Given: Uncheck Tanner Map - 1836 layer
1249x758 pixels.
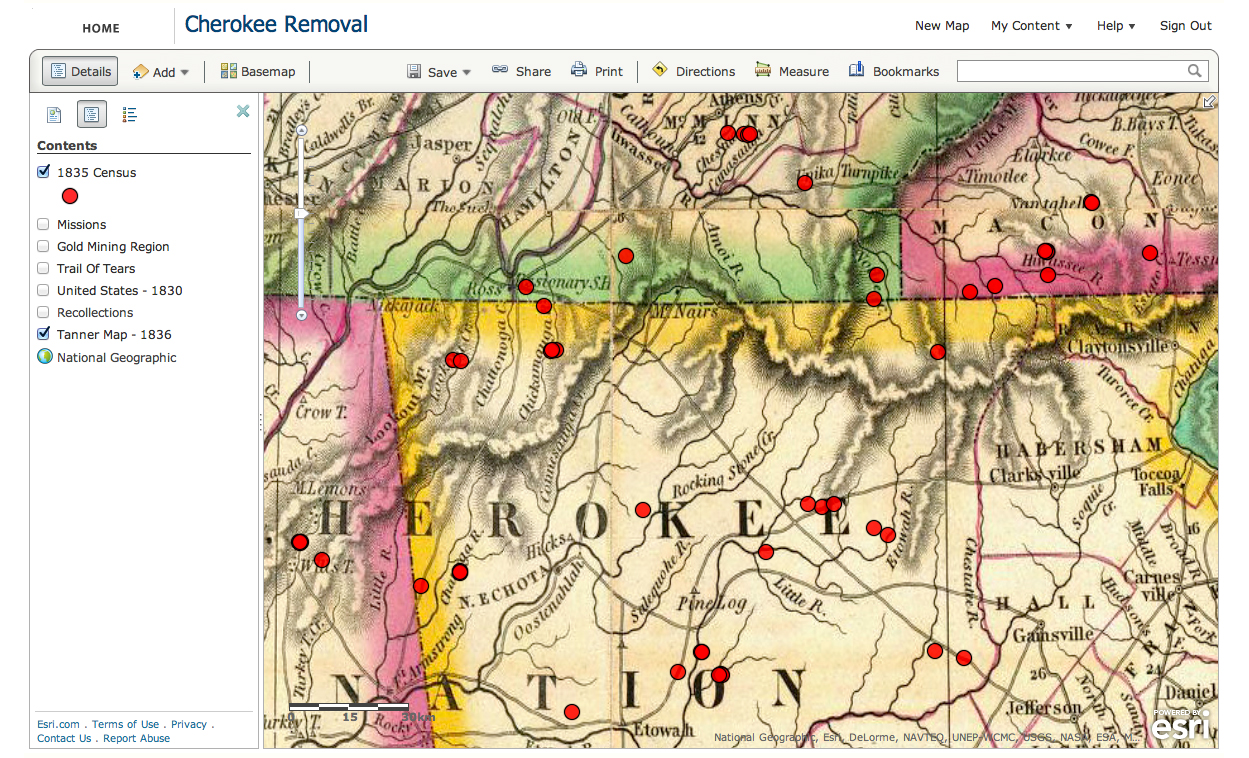Looking at the screenshot, I should [x=43, y=334].
